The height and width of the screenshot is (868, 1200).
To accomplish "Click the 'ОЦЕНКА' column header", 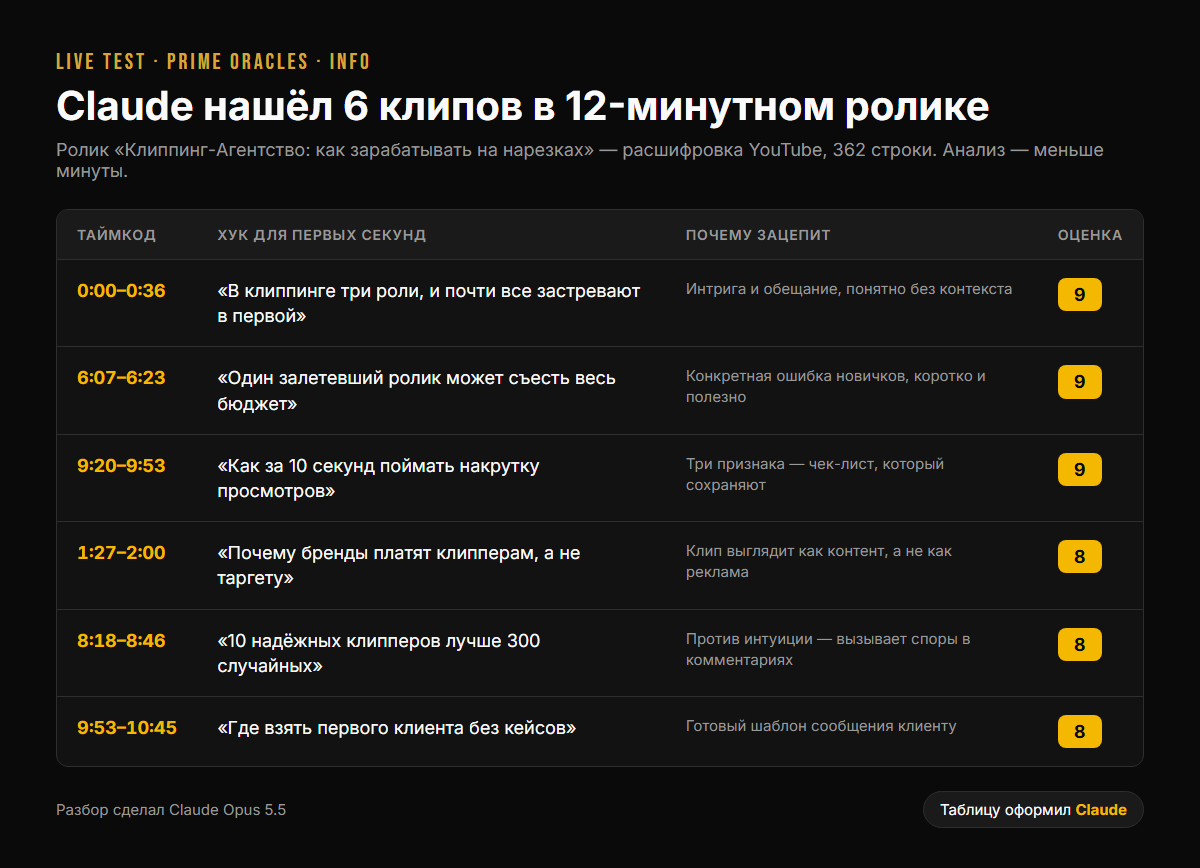I will pos(1090,235).
